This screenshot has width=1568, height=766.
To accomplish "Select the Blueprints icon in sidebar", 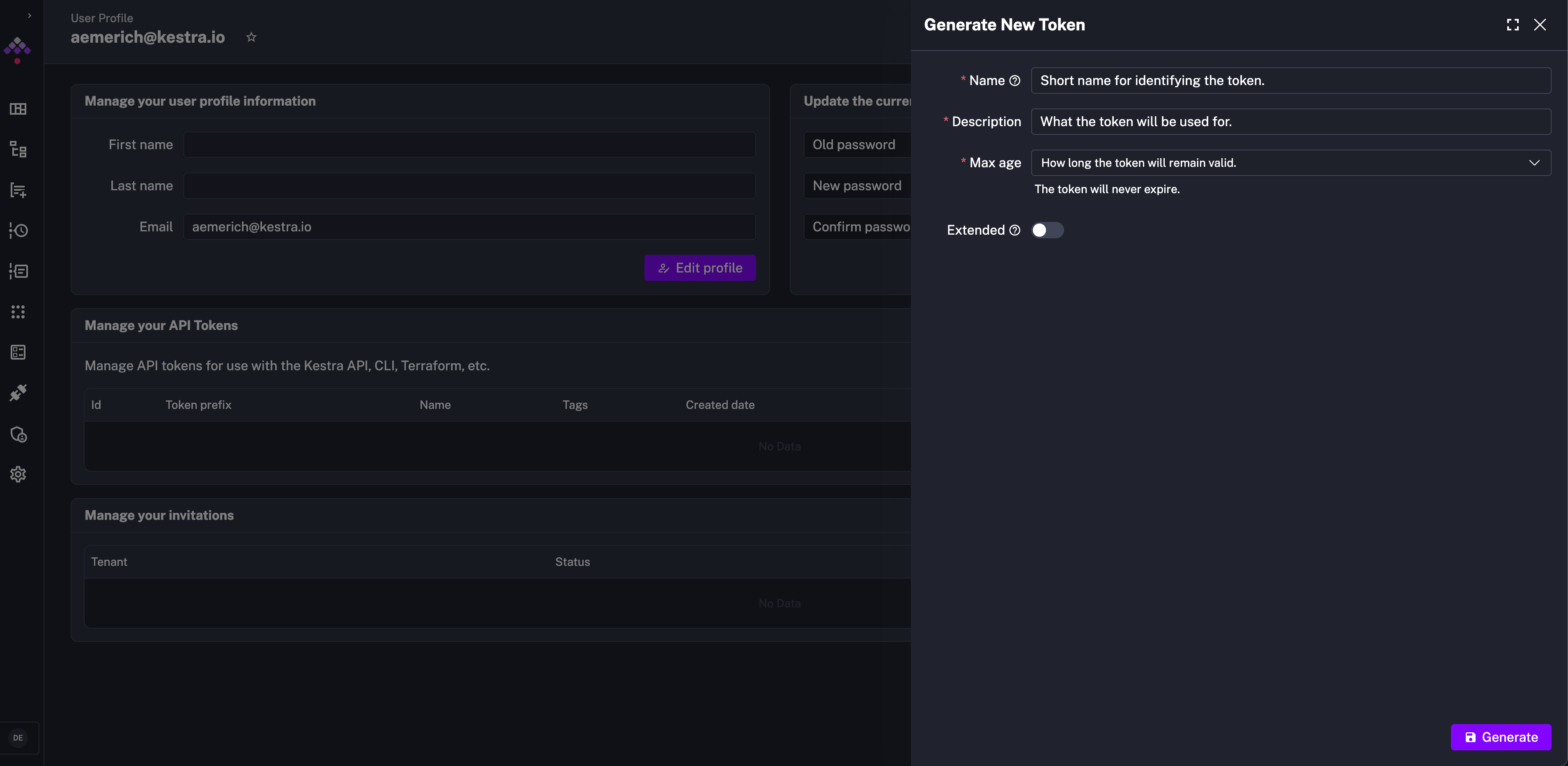I will pyautogui.click(x=18, y=352).
